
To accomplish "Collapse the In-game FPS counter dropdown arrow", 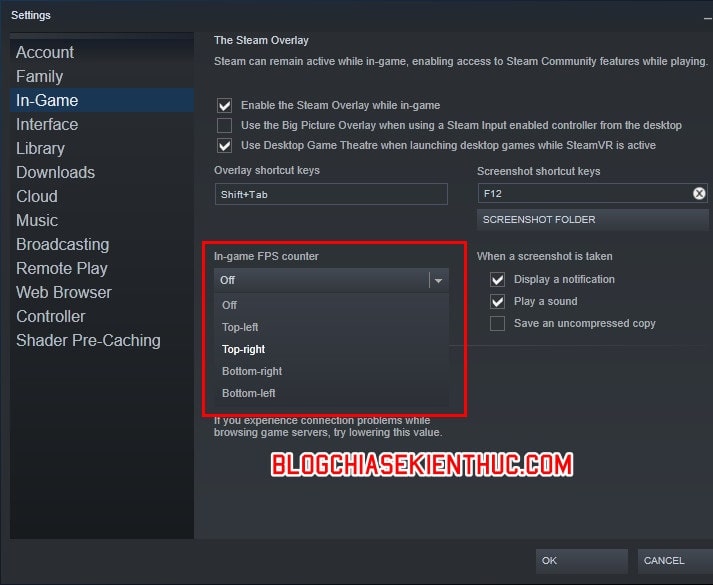I will point(438,280).
